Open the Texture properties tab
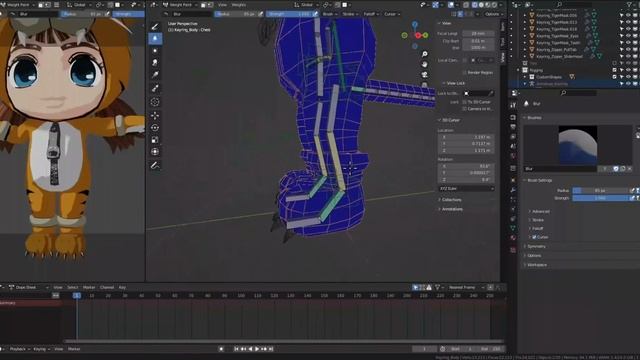The width and height of the screenshot is (640, 360). (513, 250)
